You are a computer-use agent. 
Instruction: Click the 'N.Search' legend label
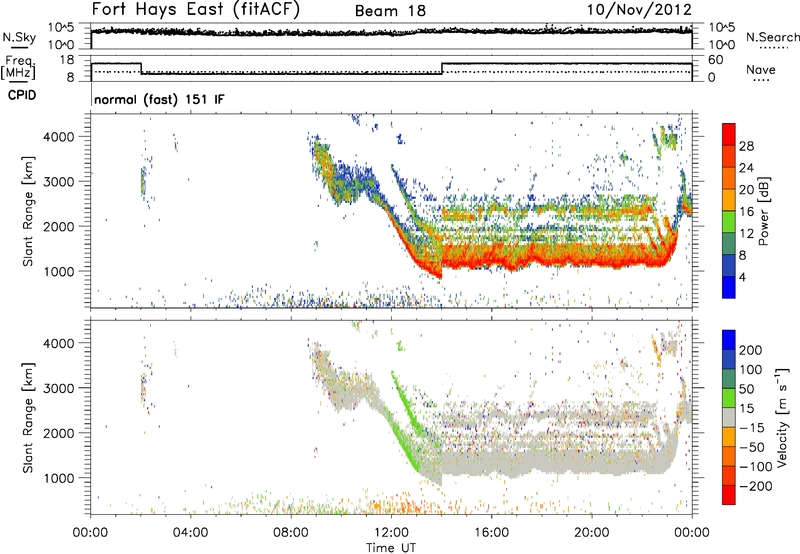pyautogui.click(x=772, y=37)
